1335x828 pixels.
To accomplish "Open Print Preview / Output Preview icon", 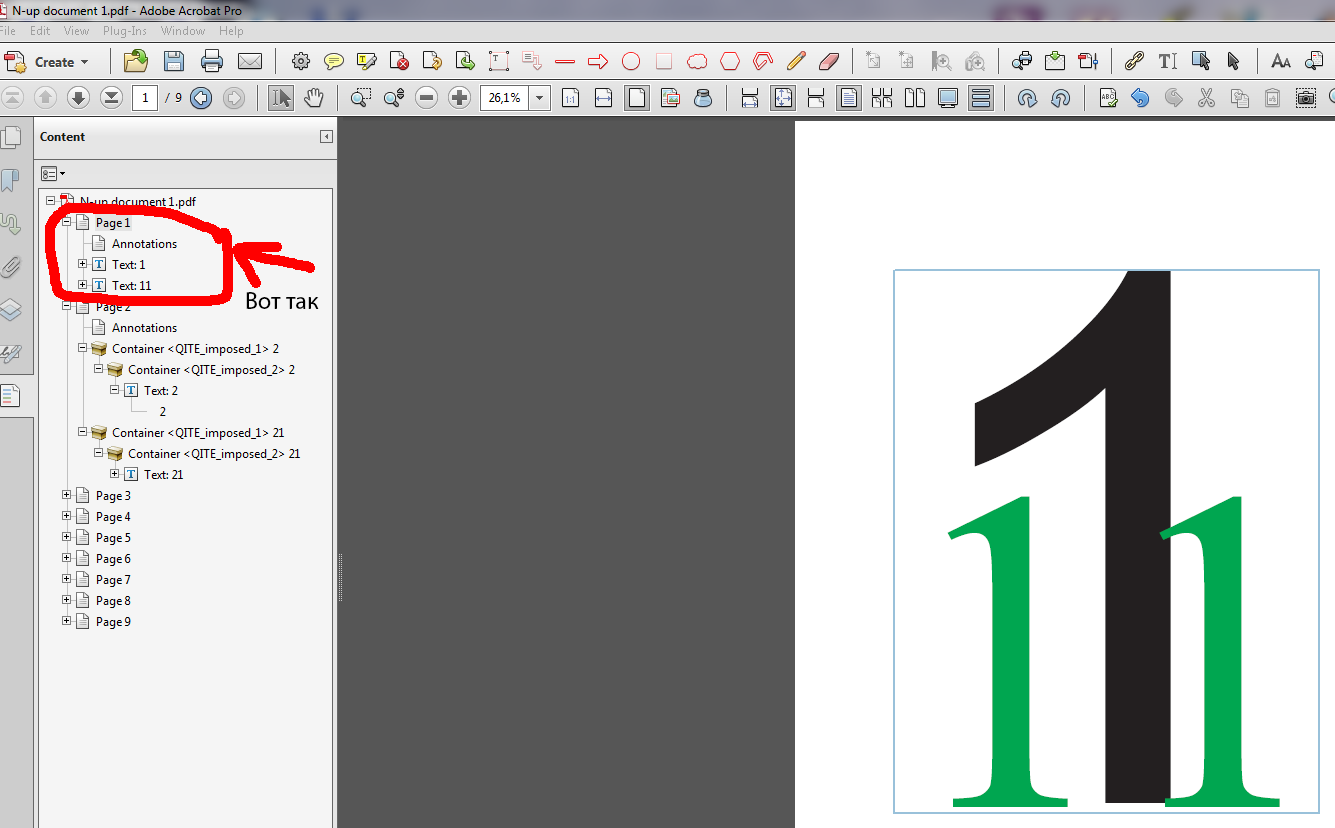I will tap(1022, 61).
